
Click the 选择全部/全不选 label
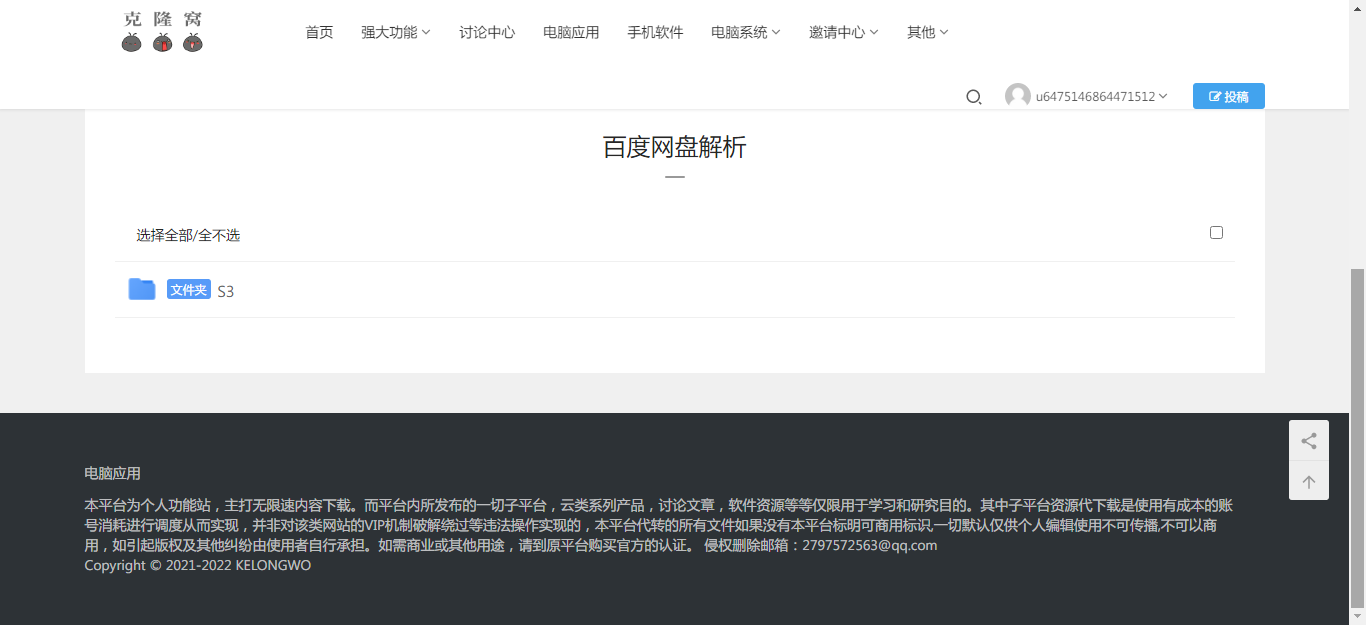coord(188,236)
